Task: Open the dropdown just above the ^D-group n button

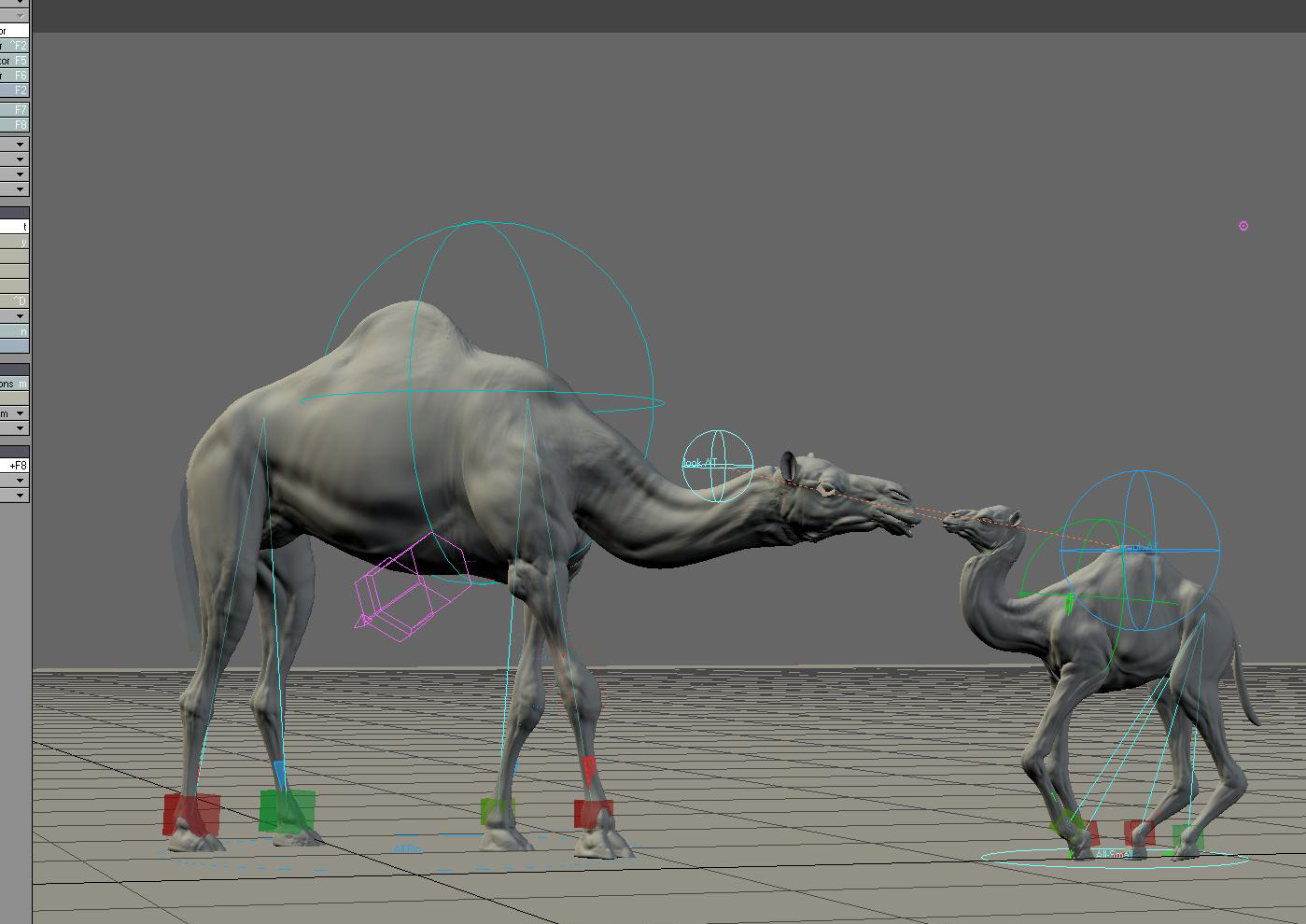Action: [x=21, y=316]
